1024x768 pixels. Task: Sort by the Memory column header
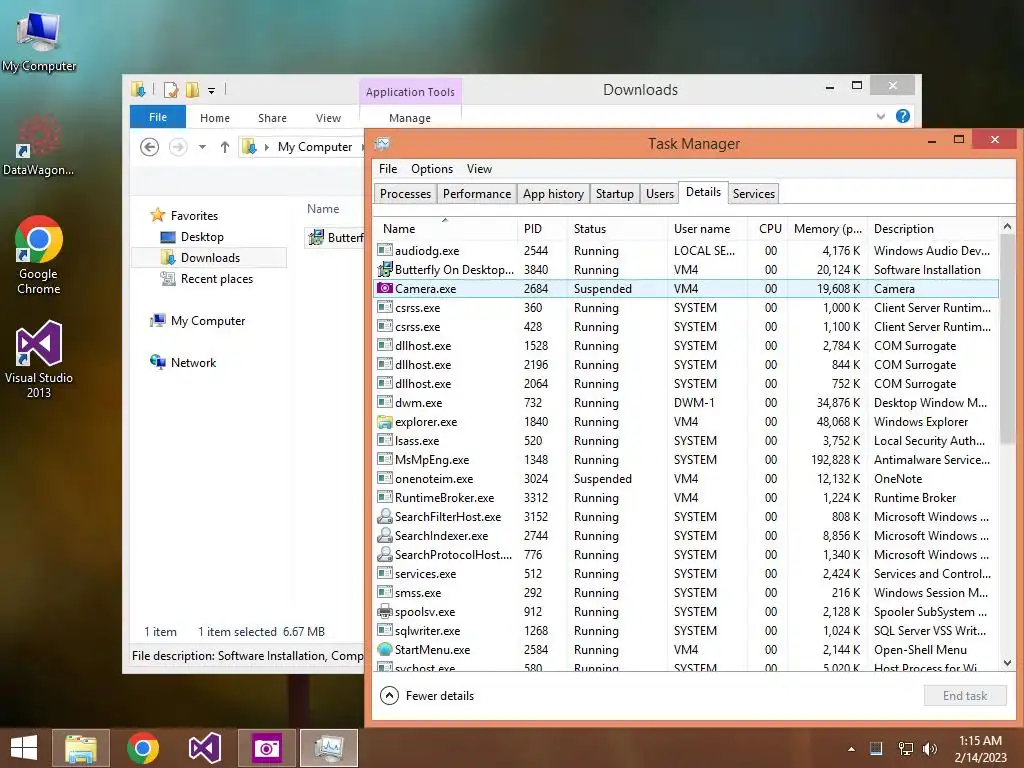tap(827, 229)
